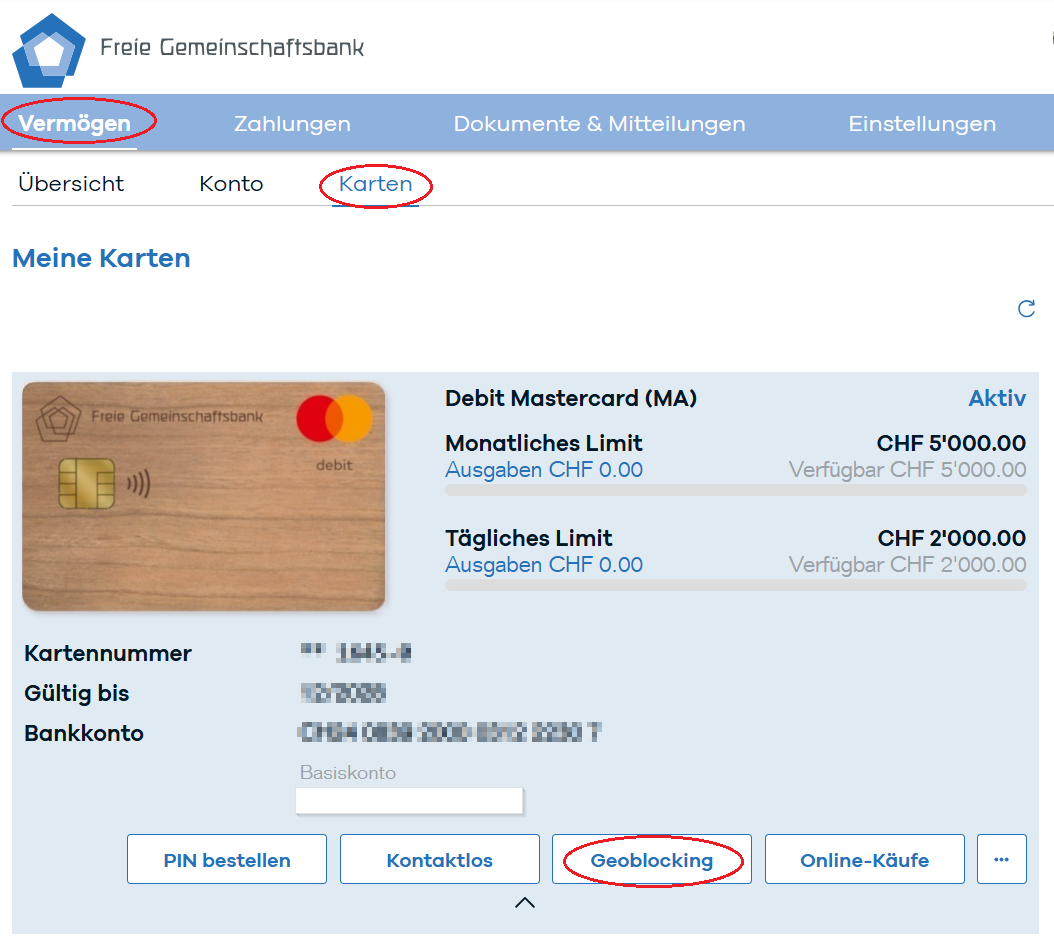
Task: Click the CHF 2'000.00 daily limit amount
Action: coord(952,538)
